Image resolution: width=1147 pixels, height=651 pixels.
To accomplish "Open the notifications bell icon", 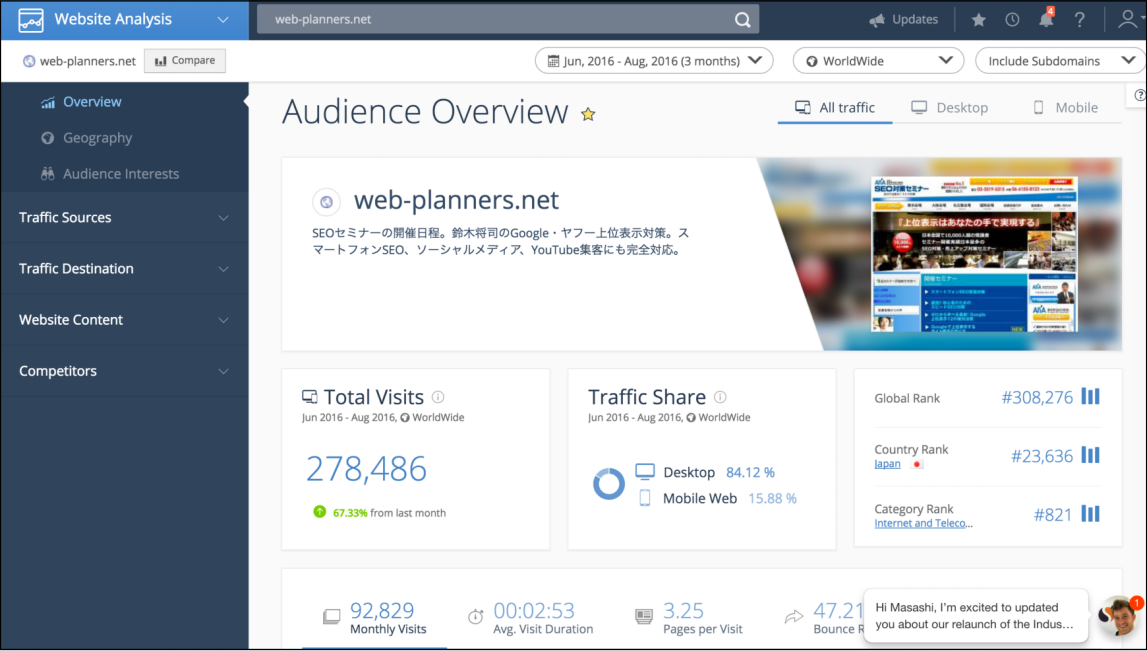I will pos(1046,19).
